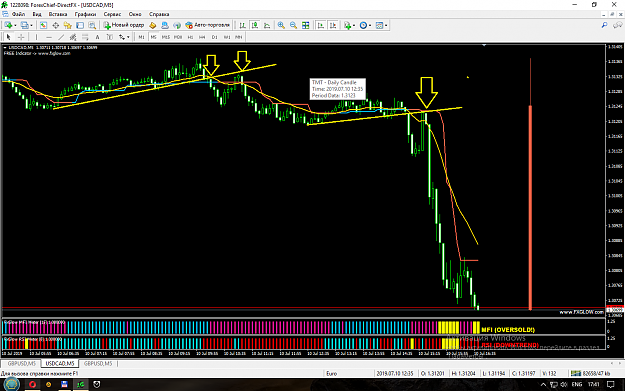Open the chart templates icon
The width and height of the screenshot is (625, 391).
[379, 26]
